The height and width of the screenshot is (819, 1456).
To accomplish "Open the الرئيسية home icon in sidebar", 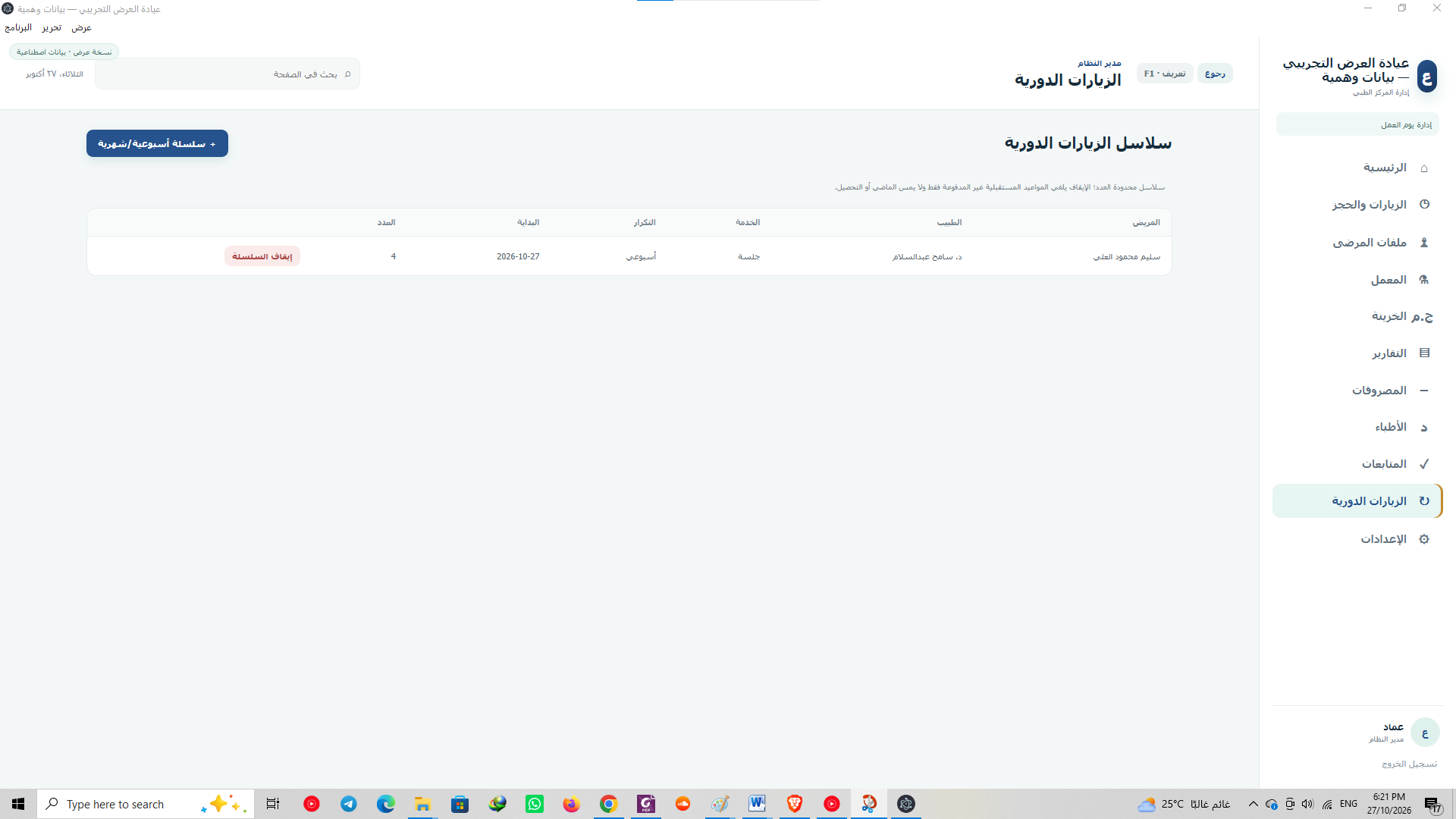I will click(x=1423, y=168).
